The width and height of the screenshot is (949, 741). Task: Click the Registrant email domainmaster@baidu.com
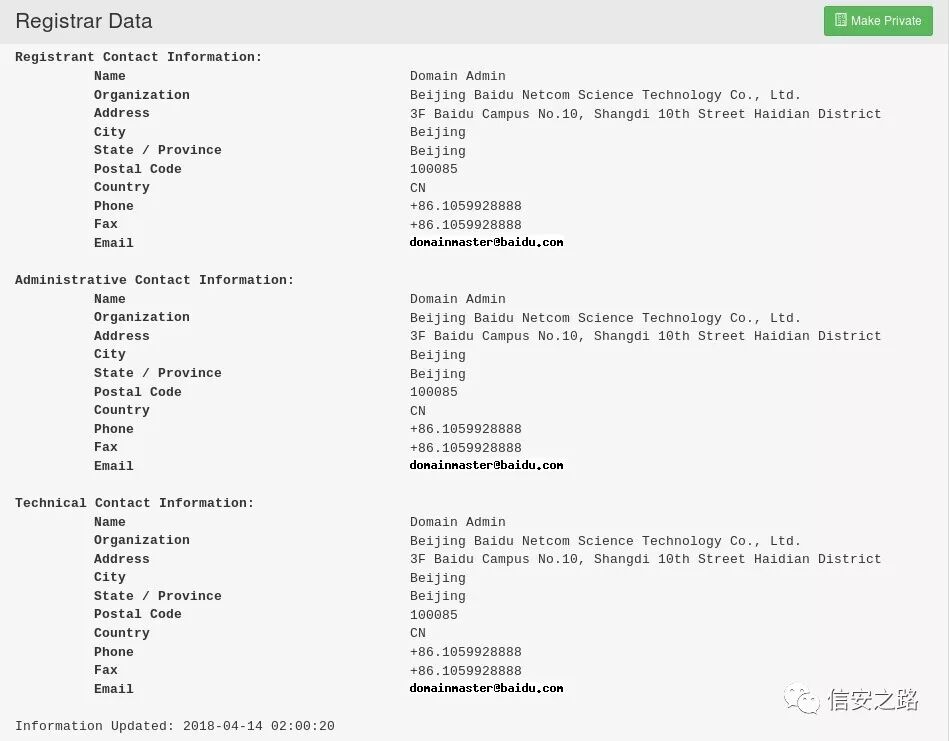click(x=486, y=242)
